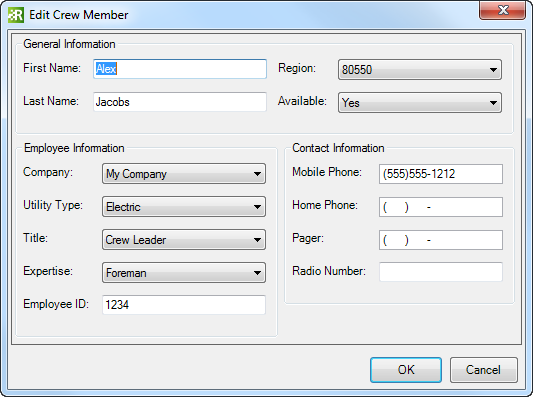Click the Available label
The height and width of the screenshot is (397, 533).
(x=302, y=101)
